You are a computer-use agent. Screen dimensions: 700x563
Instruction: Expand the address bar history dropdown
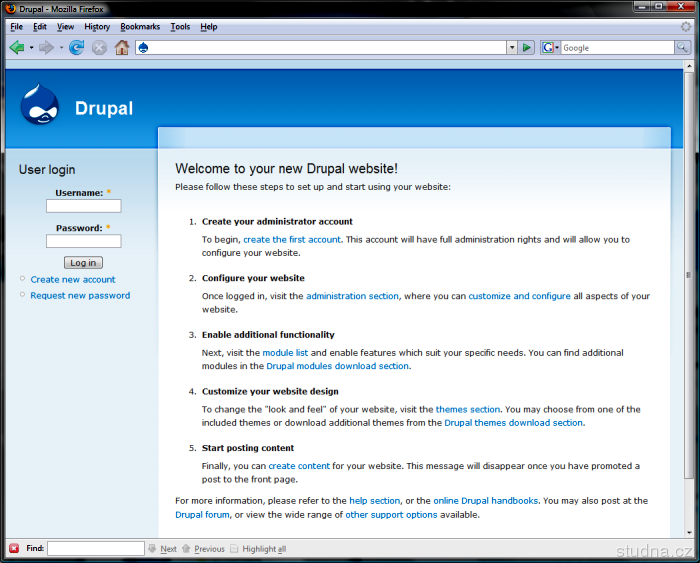coord(512,47)
